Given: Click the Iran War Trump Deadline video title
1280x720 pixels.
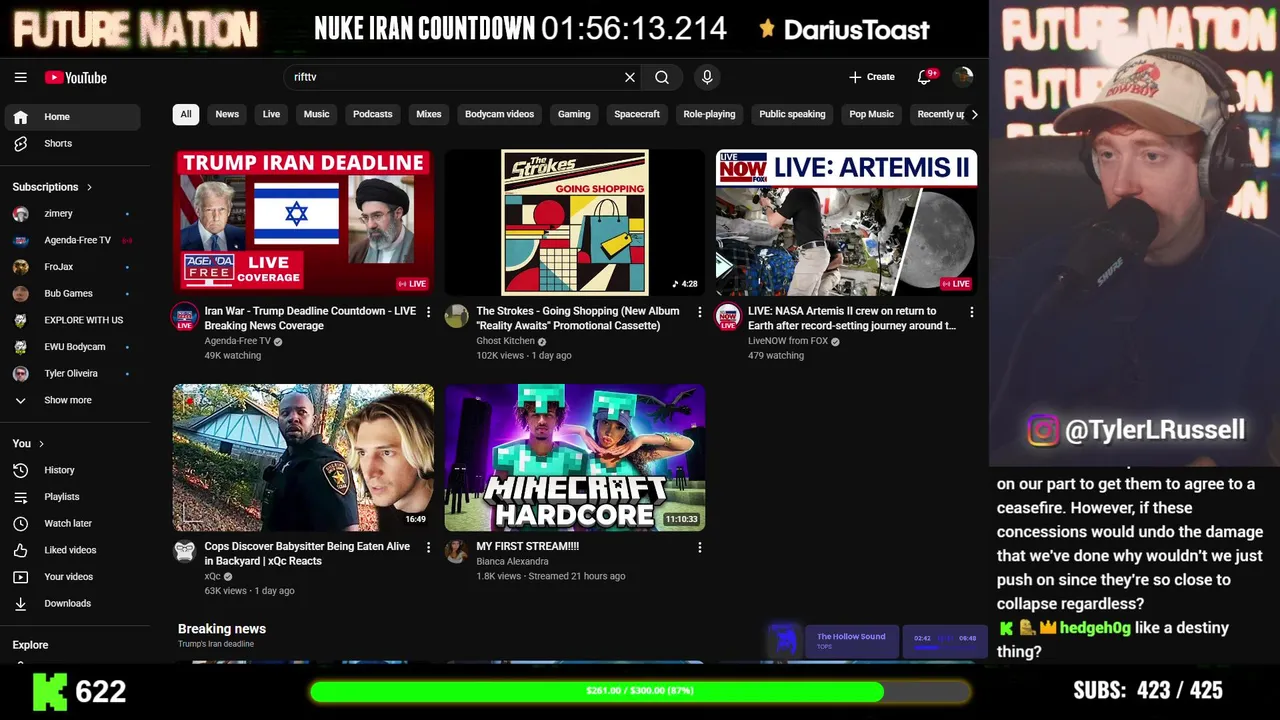Looking at the screenshot, I should tap(310, 318).
